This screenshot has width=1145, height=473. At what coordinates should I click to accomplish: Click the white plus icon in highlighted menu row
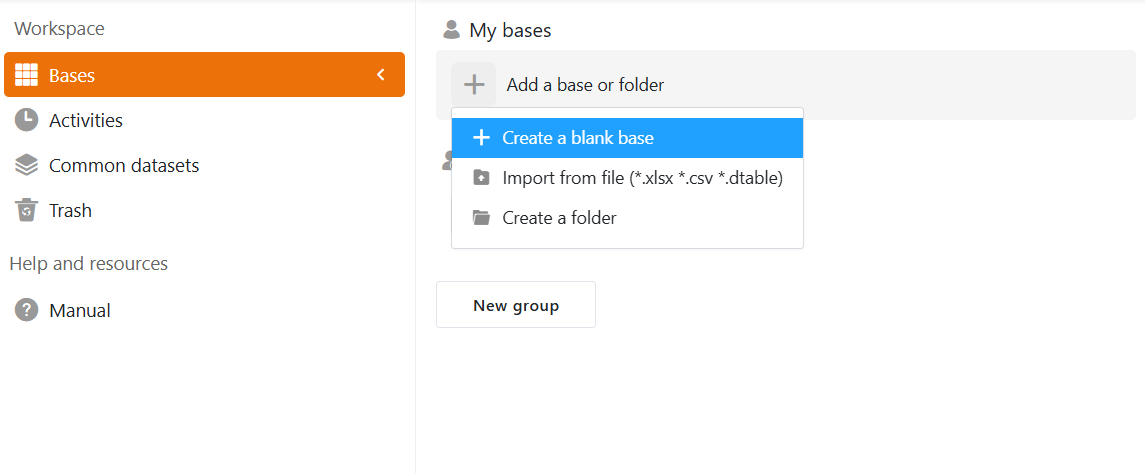[x=481, y=138]
